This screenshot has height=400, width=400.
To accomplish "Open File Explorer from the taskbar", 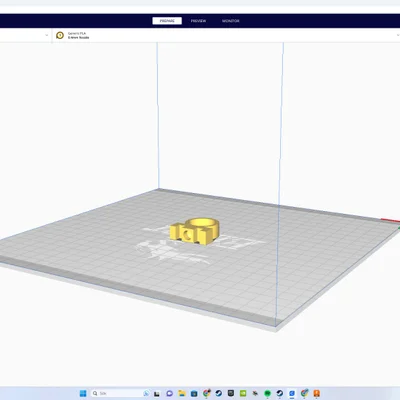I will point(182,393).
